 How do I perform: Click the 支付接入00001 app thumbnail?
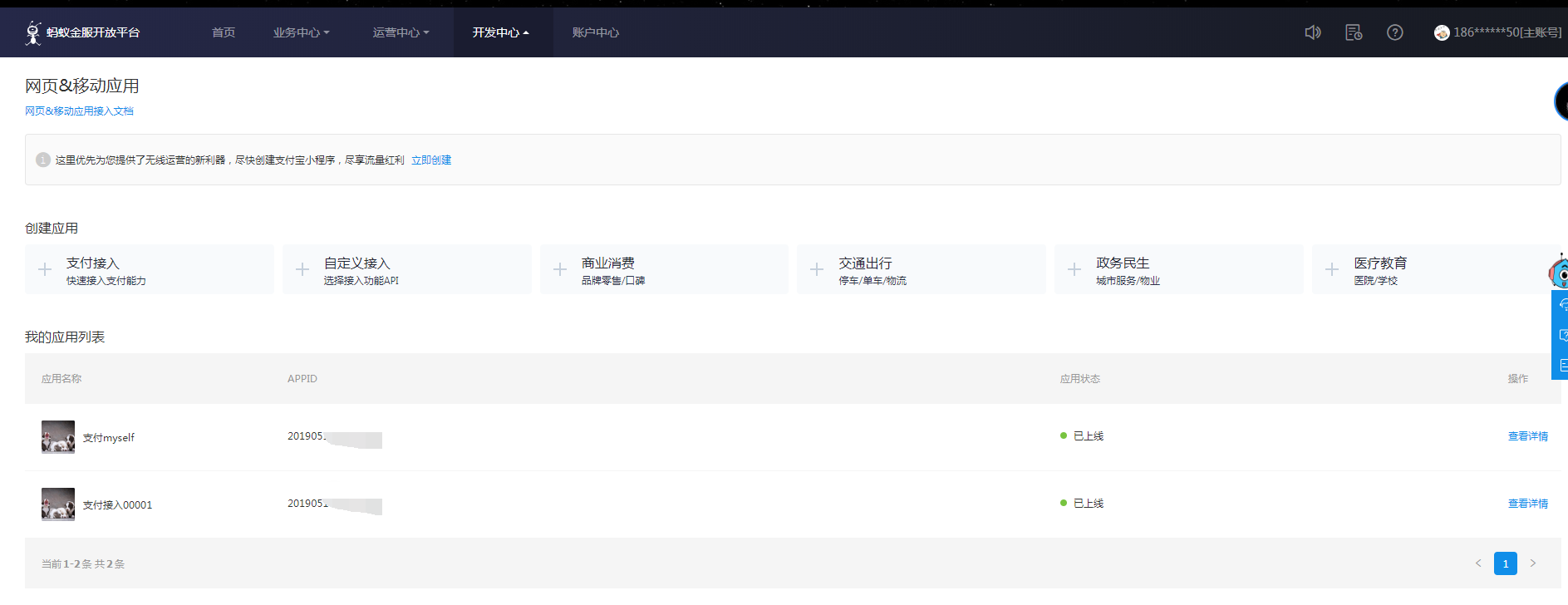click(x=58, y=504)
